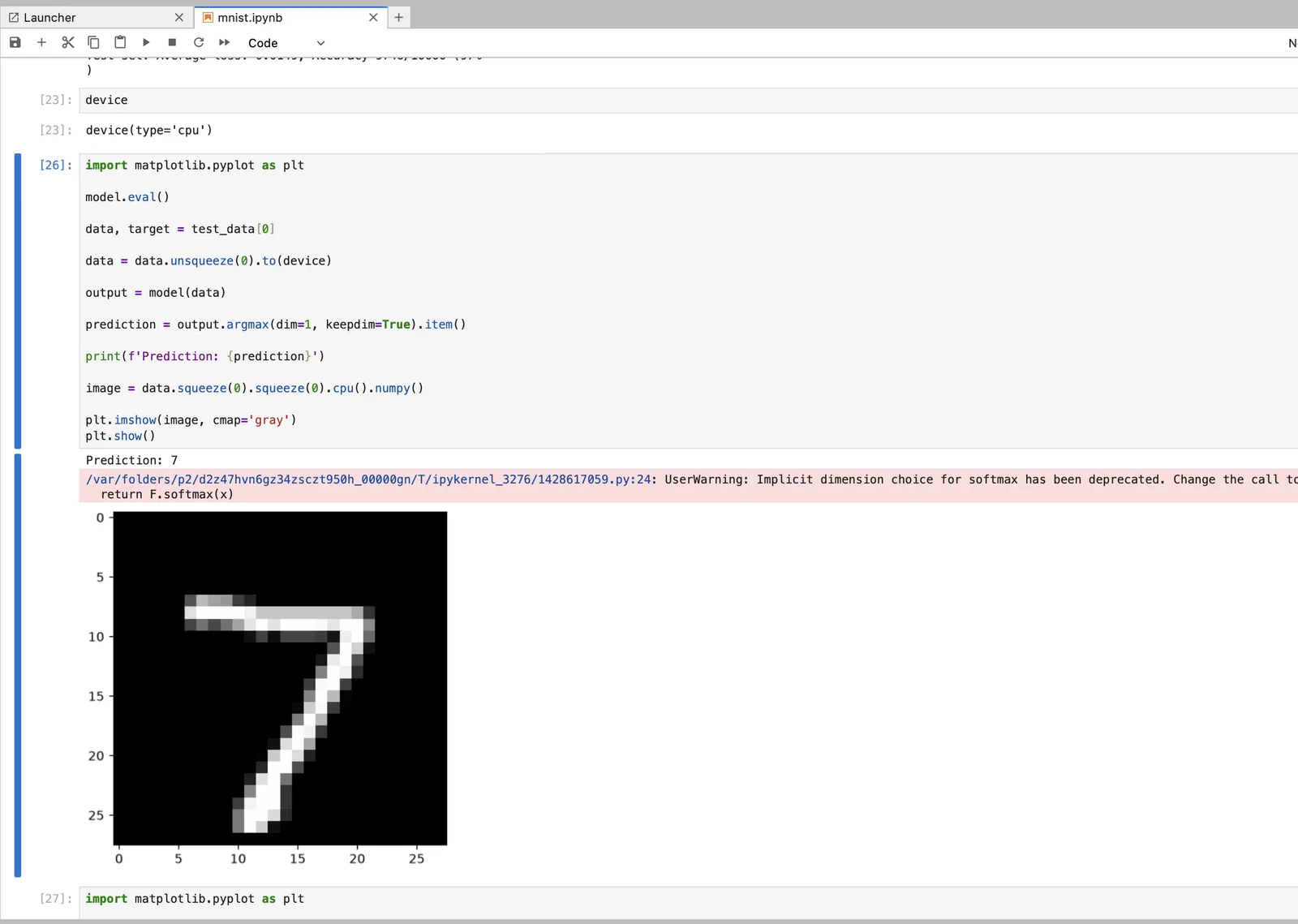Click the model.eval() line
Screen dimensions: 1298x924
[x=127, y=197]
